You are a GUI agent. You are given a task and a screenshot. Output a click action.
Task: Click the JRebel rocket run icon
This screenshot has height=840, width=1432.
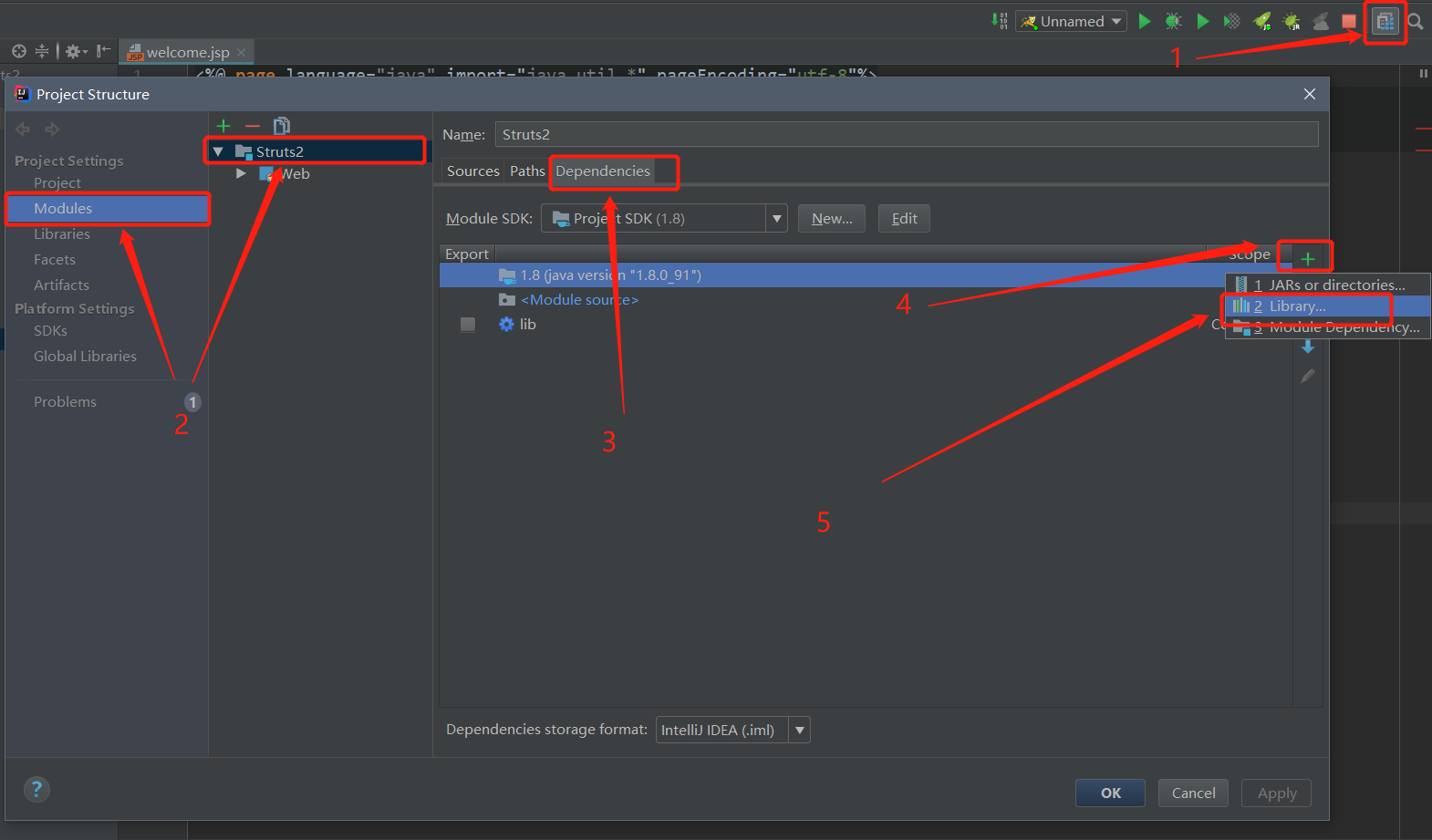[1262, 21]
